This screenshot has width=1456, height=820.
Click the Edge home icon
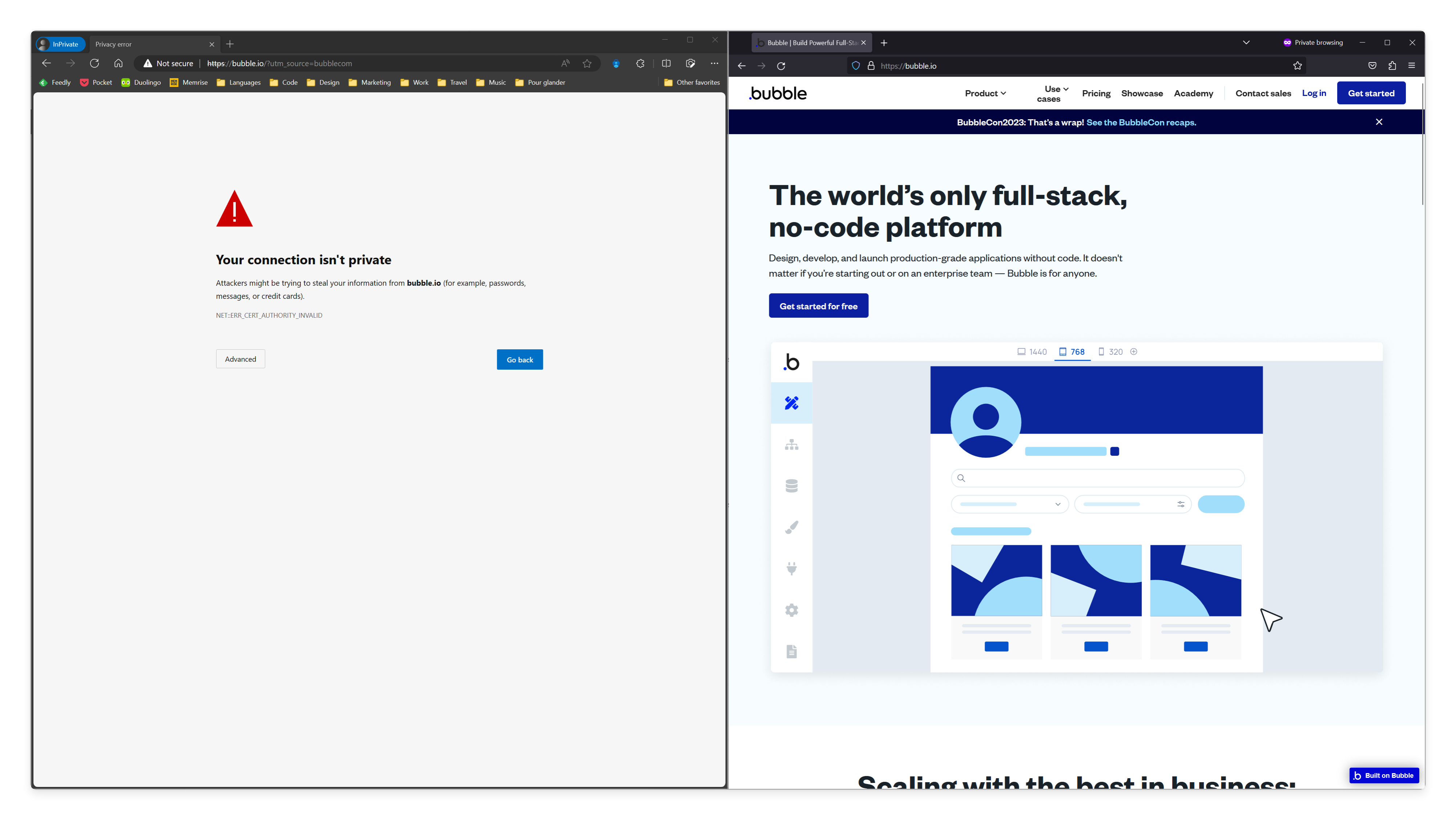118,63
